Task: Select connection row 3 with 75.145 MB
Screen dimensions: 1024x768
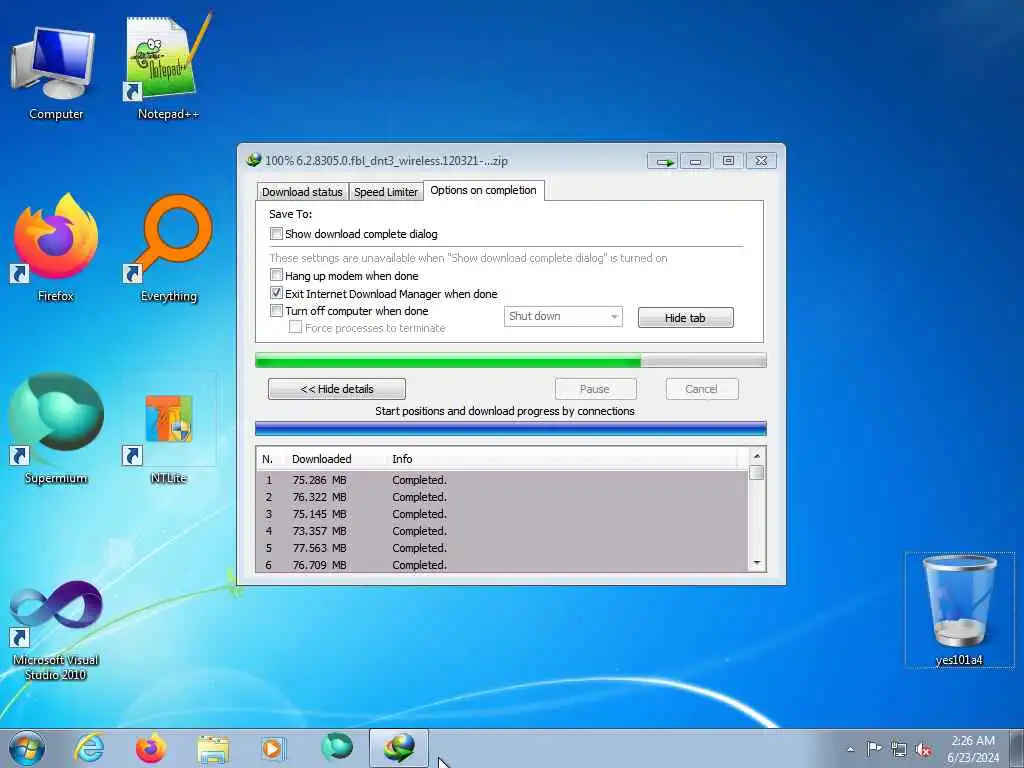Action: (x=502, y=514)
